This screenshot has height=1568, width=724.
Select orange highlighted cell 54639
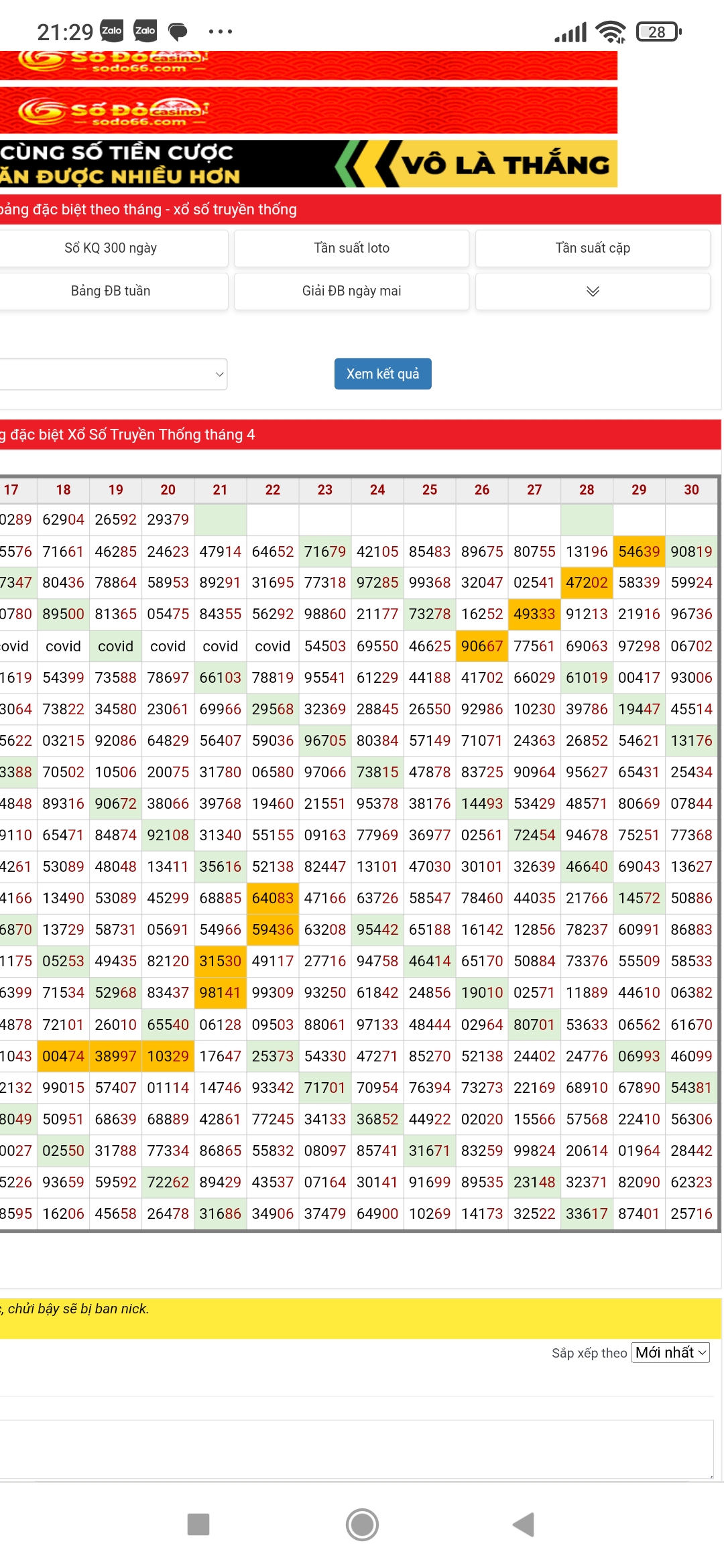coord(639,551)
